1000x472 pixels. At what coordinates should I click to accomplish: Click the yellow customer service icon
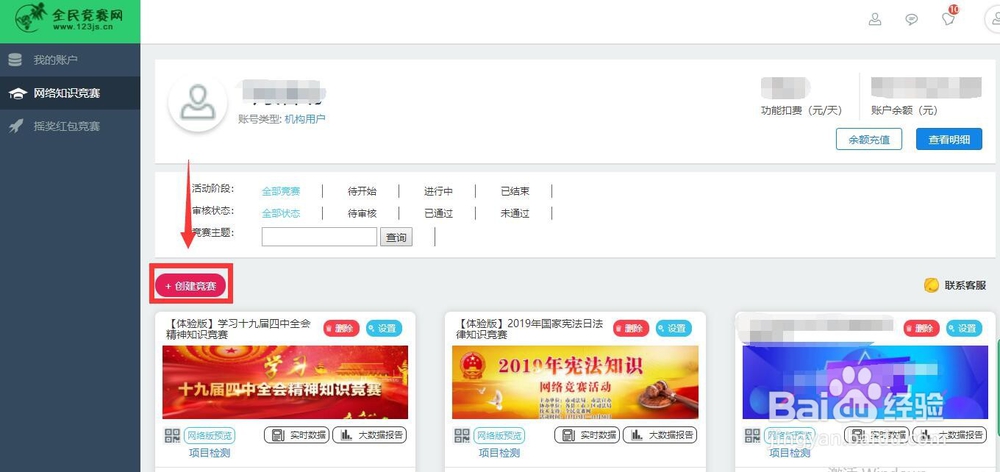point(931,285)
